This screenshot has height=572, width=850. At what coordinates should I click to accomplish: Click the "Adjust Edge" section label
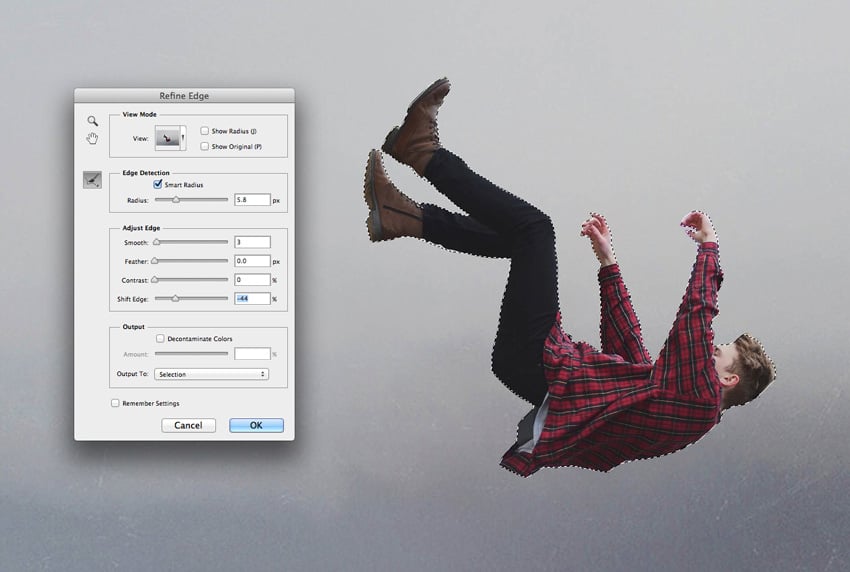141,228
